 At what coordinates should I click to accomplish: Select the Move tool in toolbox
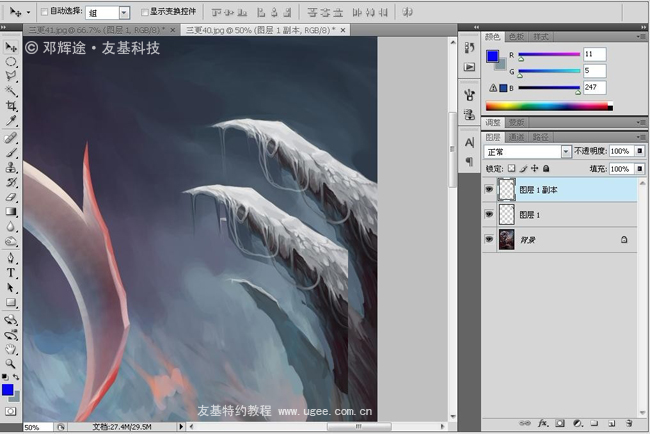tap(11, 47)
